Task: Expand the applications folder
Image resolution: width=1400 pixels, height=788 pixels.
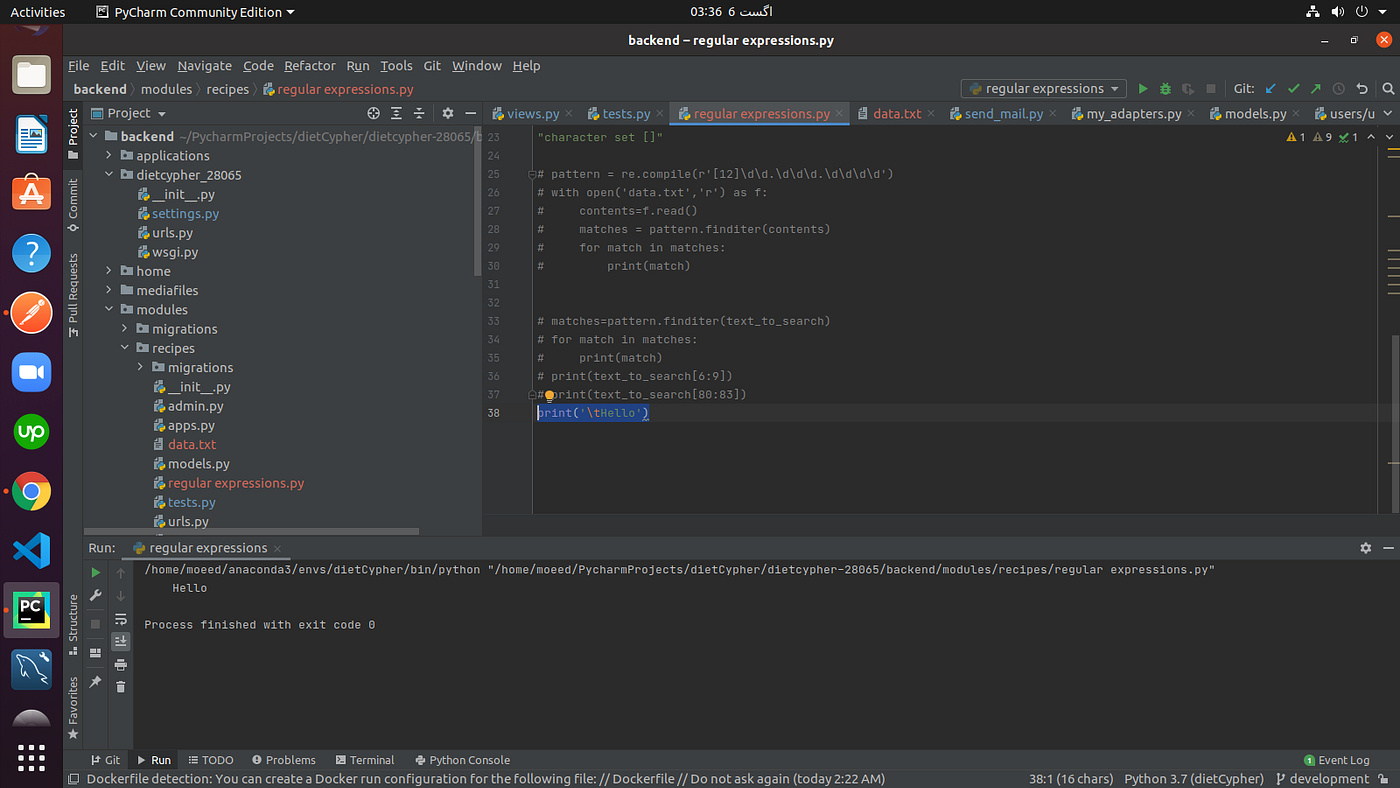Action: [111, 156]
